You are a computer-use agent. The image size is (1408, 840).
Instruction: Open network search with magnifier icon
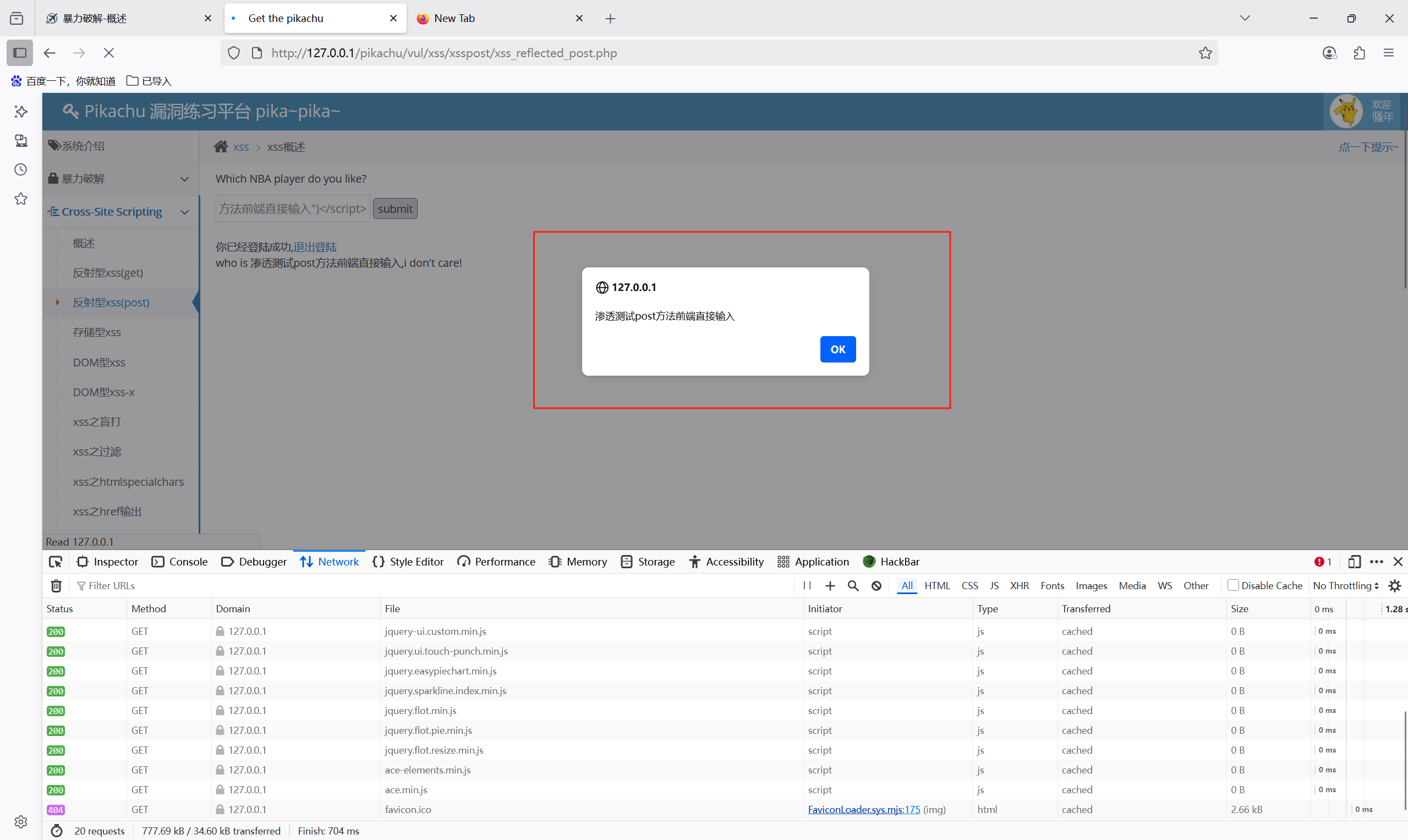[x=853, y=586]
